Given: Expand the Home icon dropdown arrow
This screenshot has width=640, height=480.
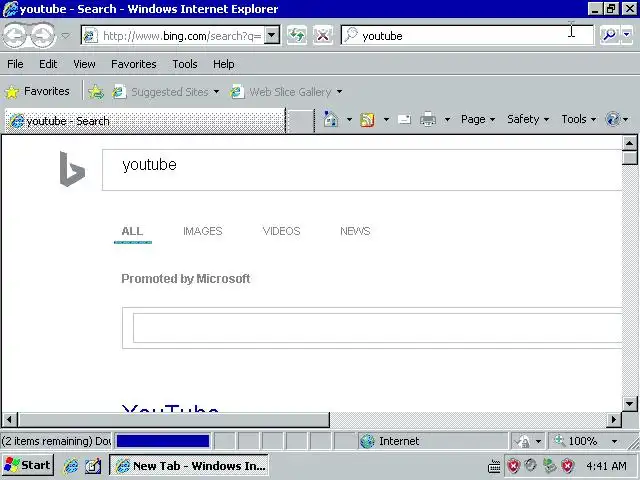Looking at the screenshot, I should (x=349, y=120).
